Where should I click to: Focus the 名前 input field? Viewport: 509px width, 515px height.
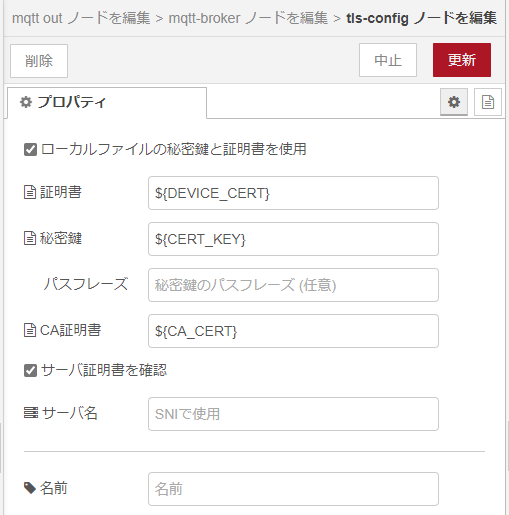click(293, 489)
